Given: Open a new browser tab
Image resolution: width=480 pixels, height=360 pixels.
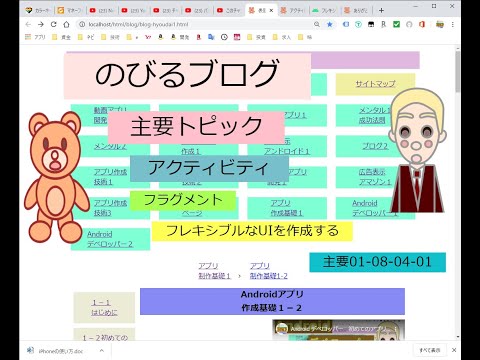Looking at the screenshot, I should (x=381, y=10).
